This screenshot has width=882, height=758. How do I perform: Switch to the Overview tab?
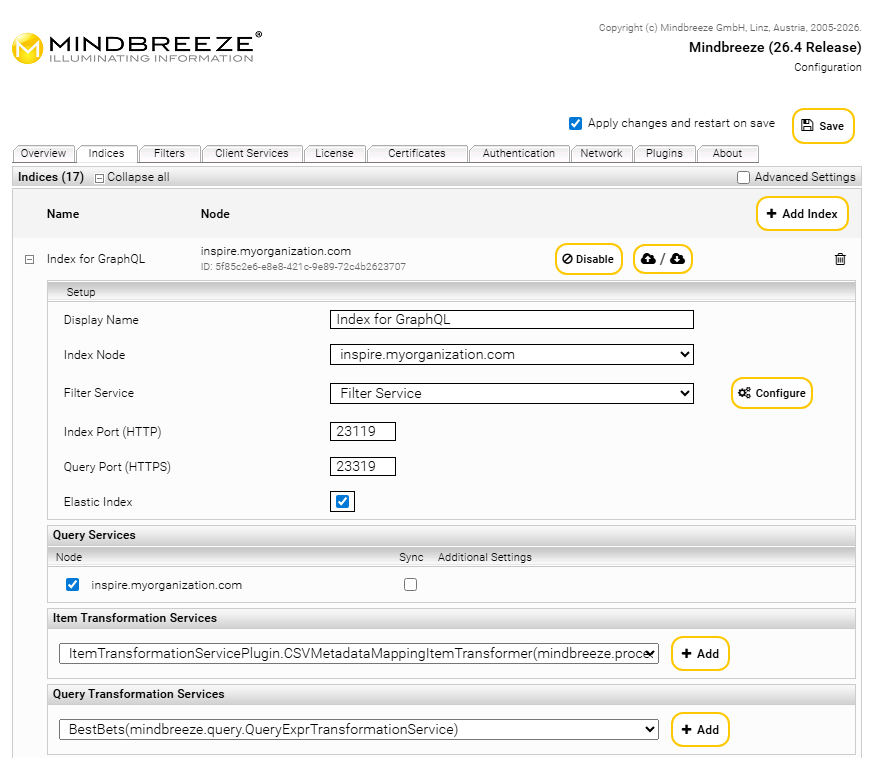coord(43,154)
